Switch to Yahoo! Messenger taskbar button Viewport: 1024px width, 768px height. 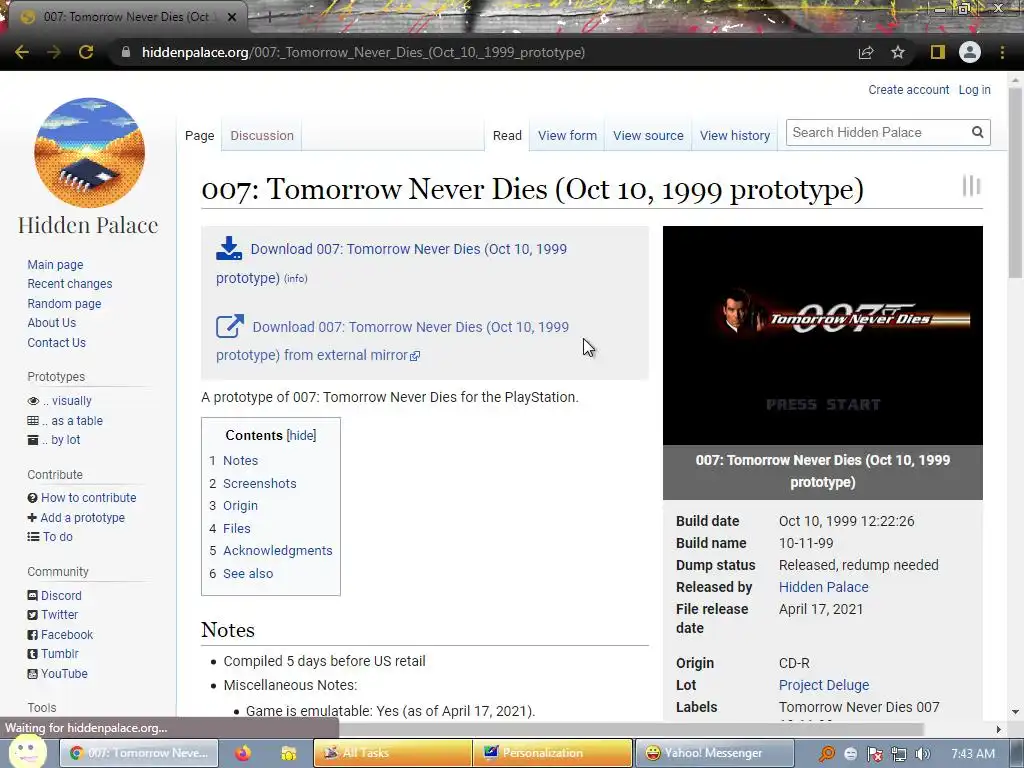[x=714, y=753]
